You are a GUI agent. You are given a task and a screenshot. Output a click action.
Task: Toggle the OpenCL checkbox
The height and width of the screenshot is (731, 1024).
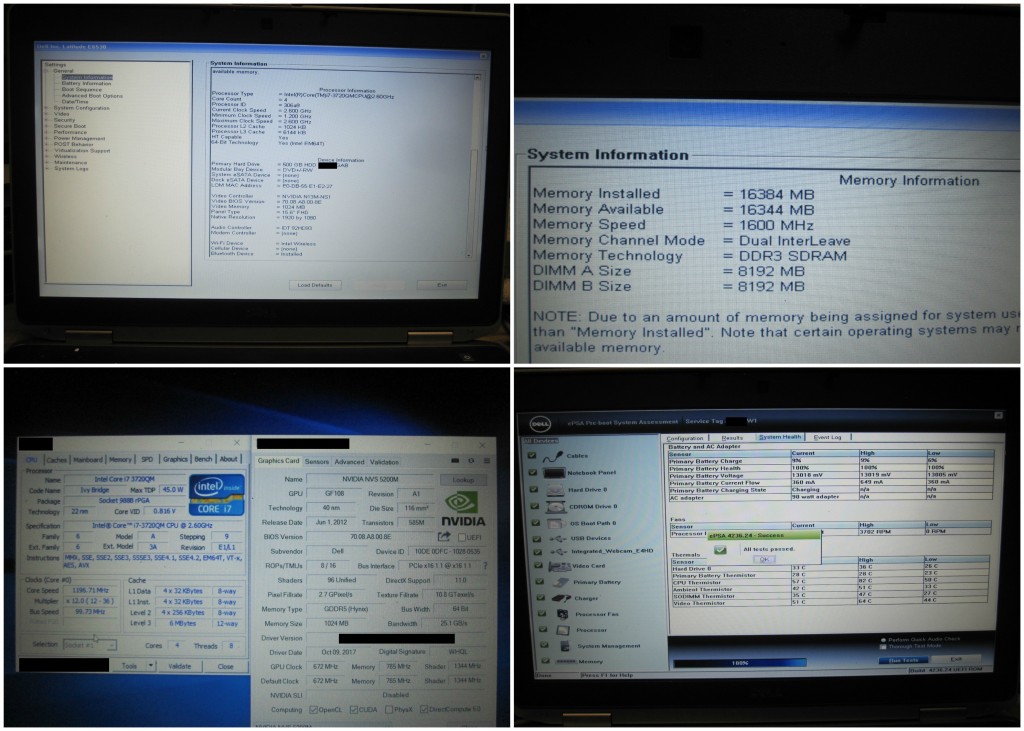pyautogui.click(x=314, y=709)
